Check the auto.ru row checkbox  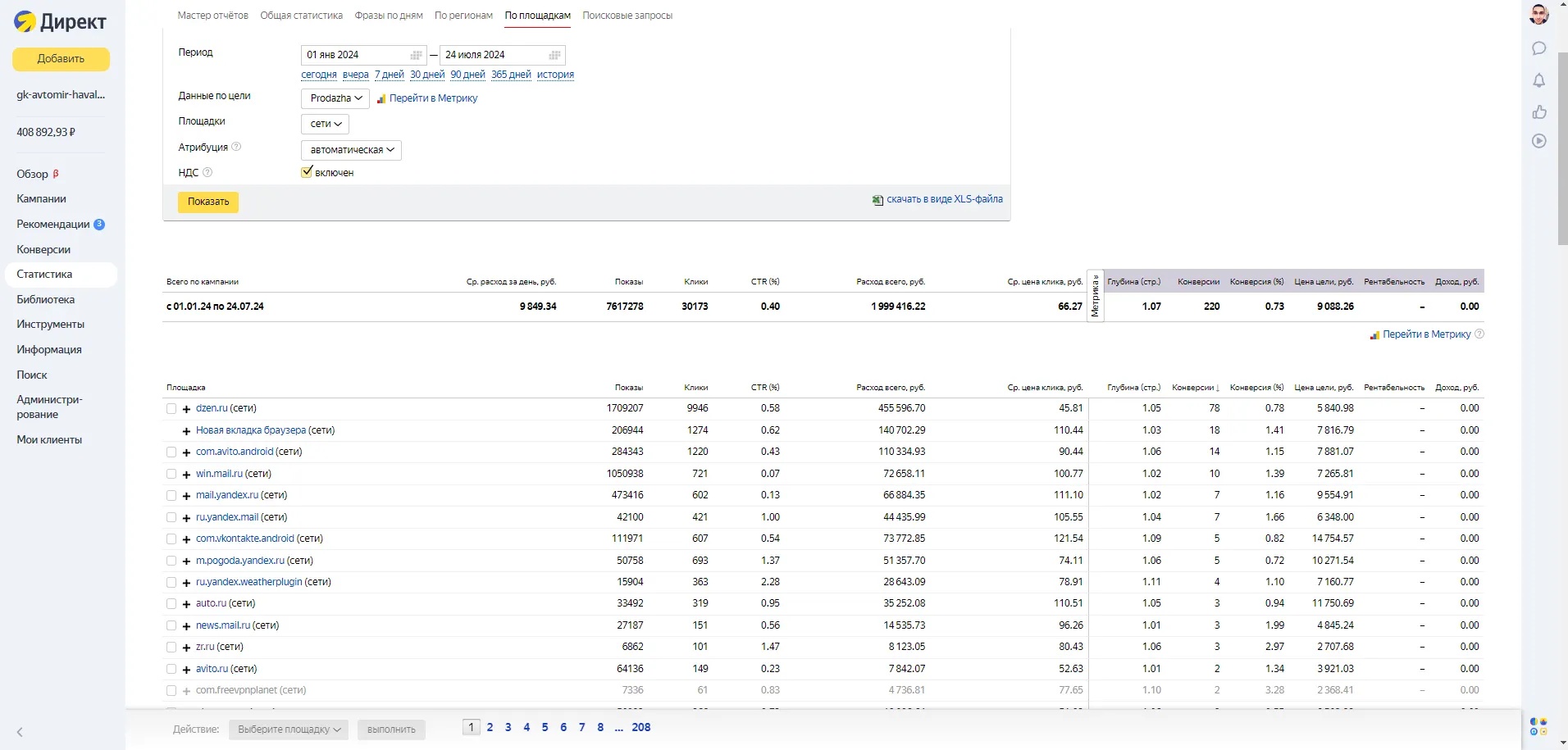pos(171,604)
